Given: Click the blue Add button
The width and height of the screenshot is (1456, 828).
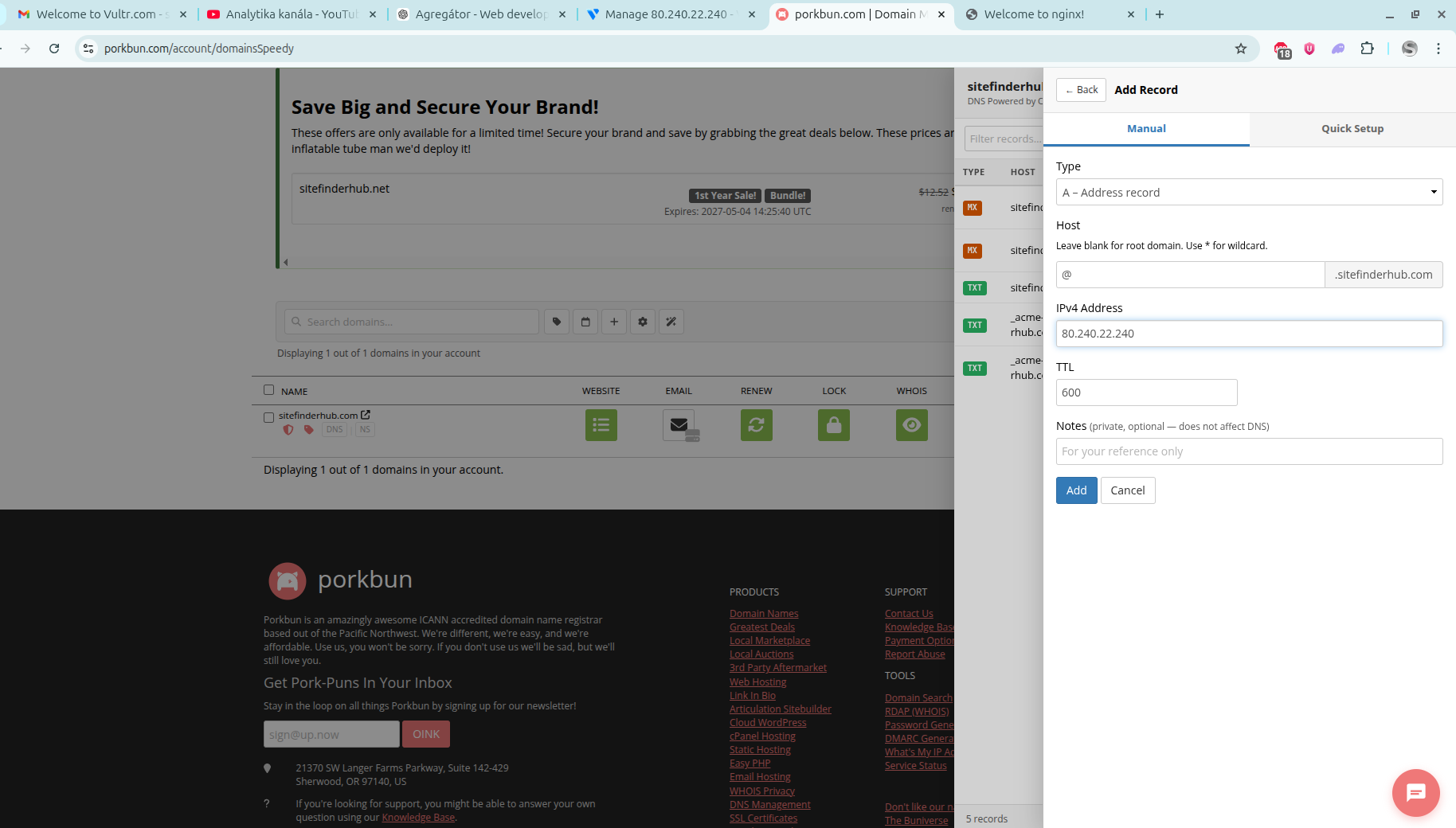Looking at the screenshot, I should [x=1076, y=490].
